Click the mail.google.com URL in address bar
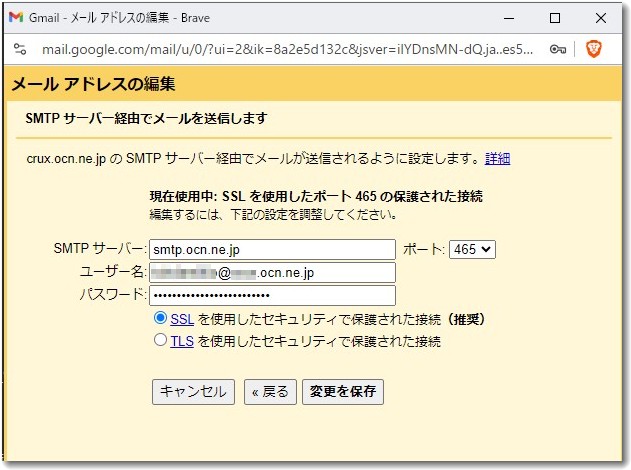The height and width of the screenshot is (470, 631). (287, 49)
